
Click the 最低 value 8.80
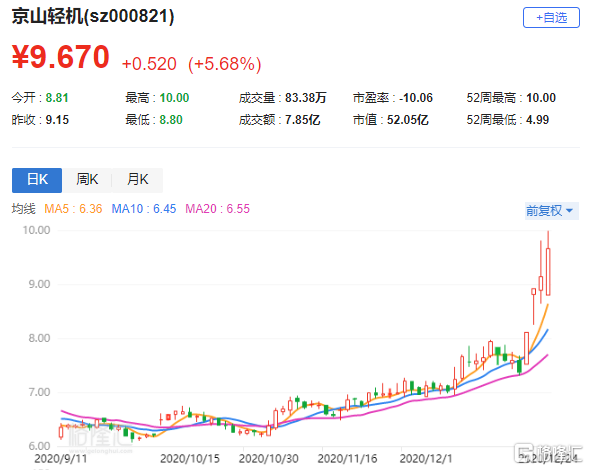tap(171, 120)
